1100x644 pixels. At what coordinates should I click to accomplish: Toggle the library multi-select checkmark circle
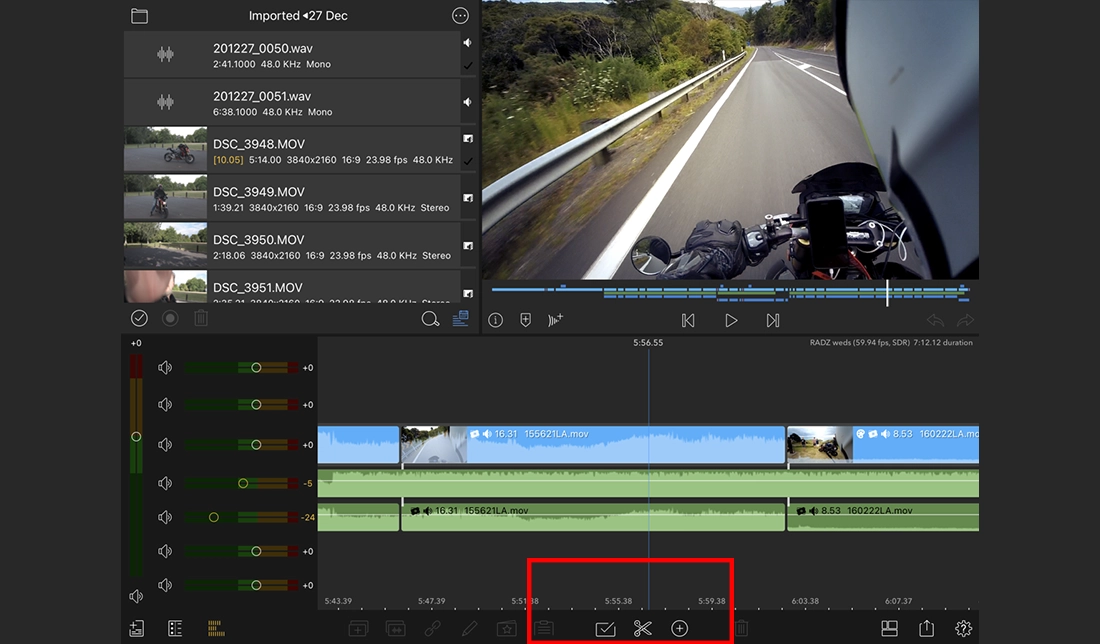[x=139, y=319]
